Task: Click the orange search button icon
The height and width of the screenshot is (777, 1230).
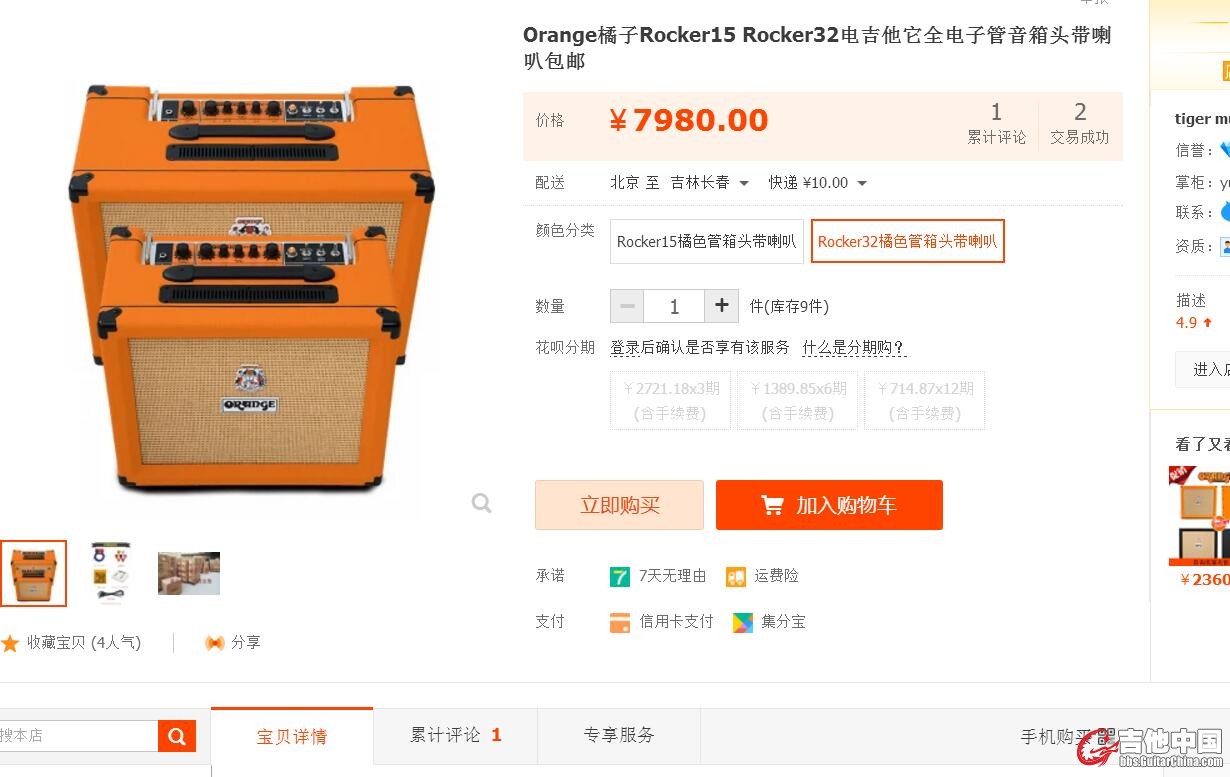Action: [x=177, y=736]
